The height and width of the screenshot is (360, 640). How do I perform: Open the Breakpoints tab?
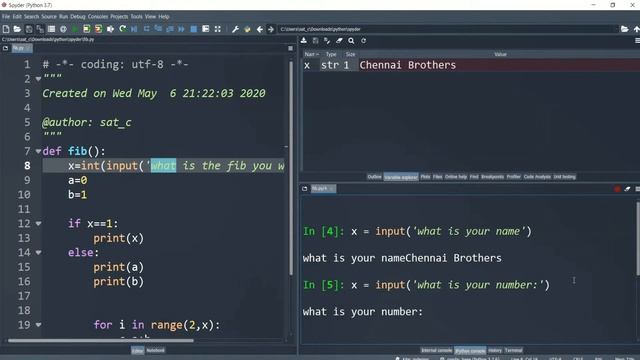point(492,177)
